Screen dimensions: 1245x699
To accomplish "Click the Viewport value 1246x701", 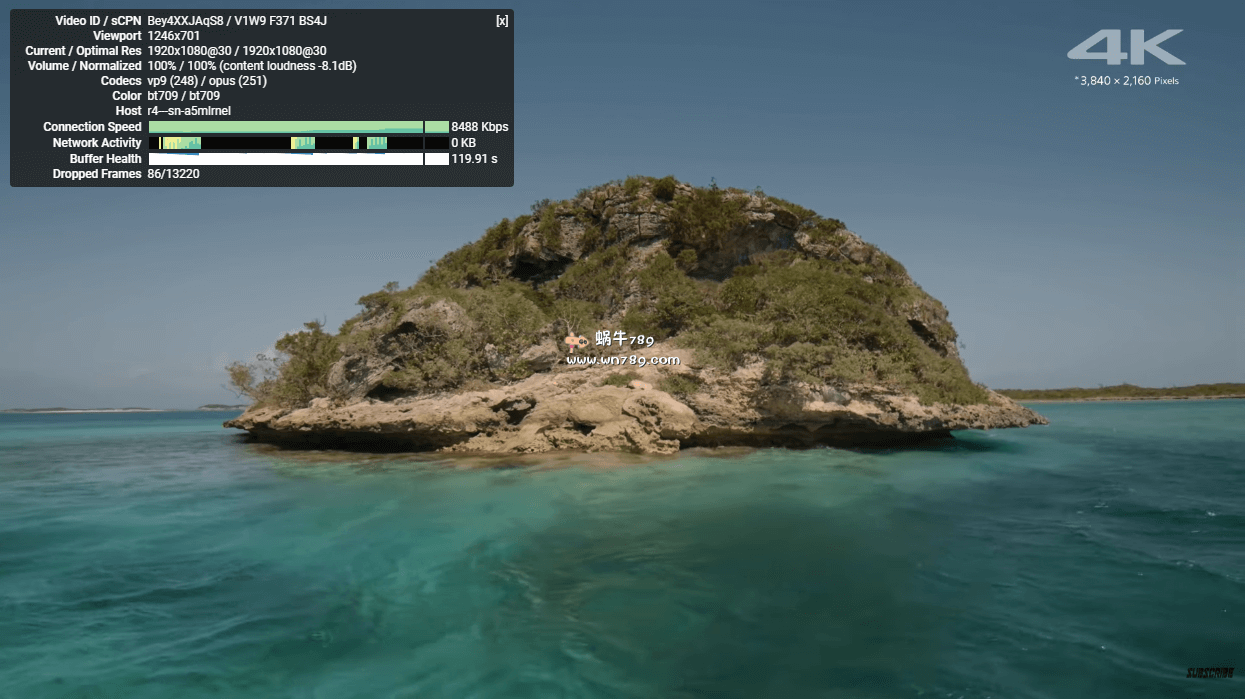I will tap(174, 36).
